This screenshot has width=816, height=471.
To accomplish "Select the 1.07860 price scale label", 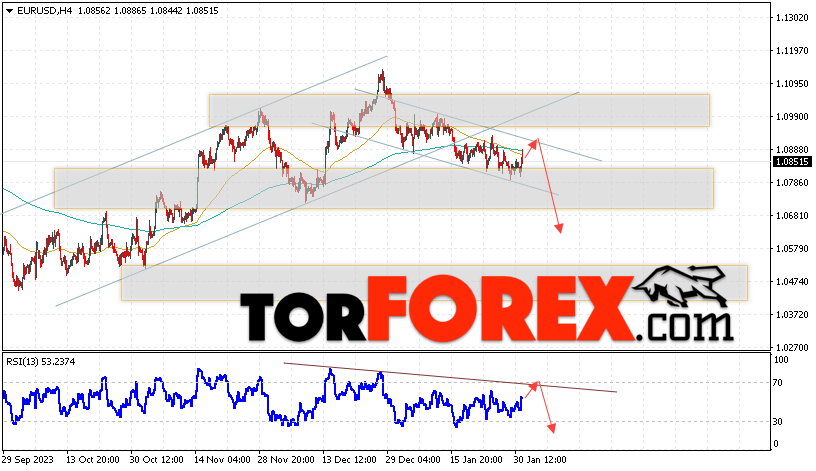I will (792, 183).
